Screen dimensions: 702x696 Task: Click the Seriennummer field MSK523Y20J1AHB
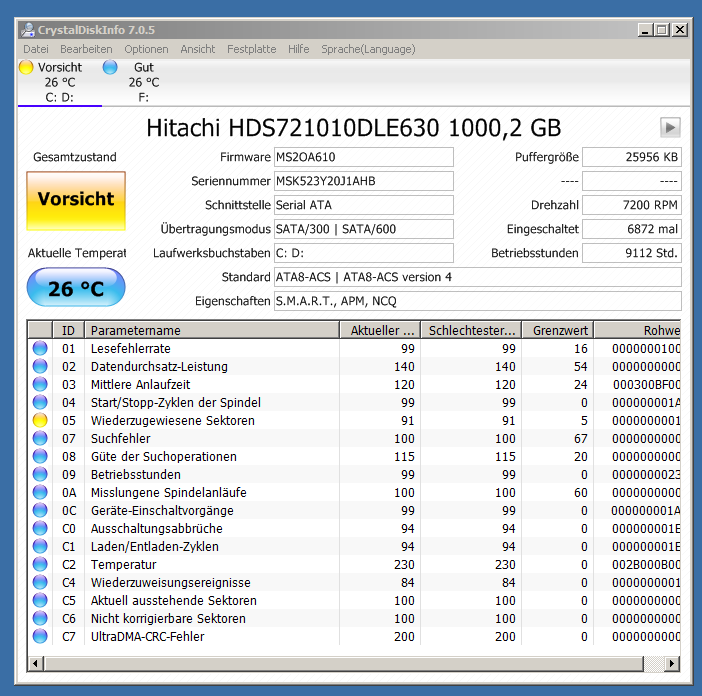click(x=364, y=181)
